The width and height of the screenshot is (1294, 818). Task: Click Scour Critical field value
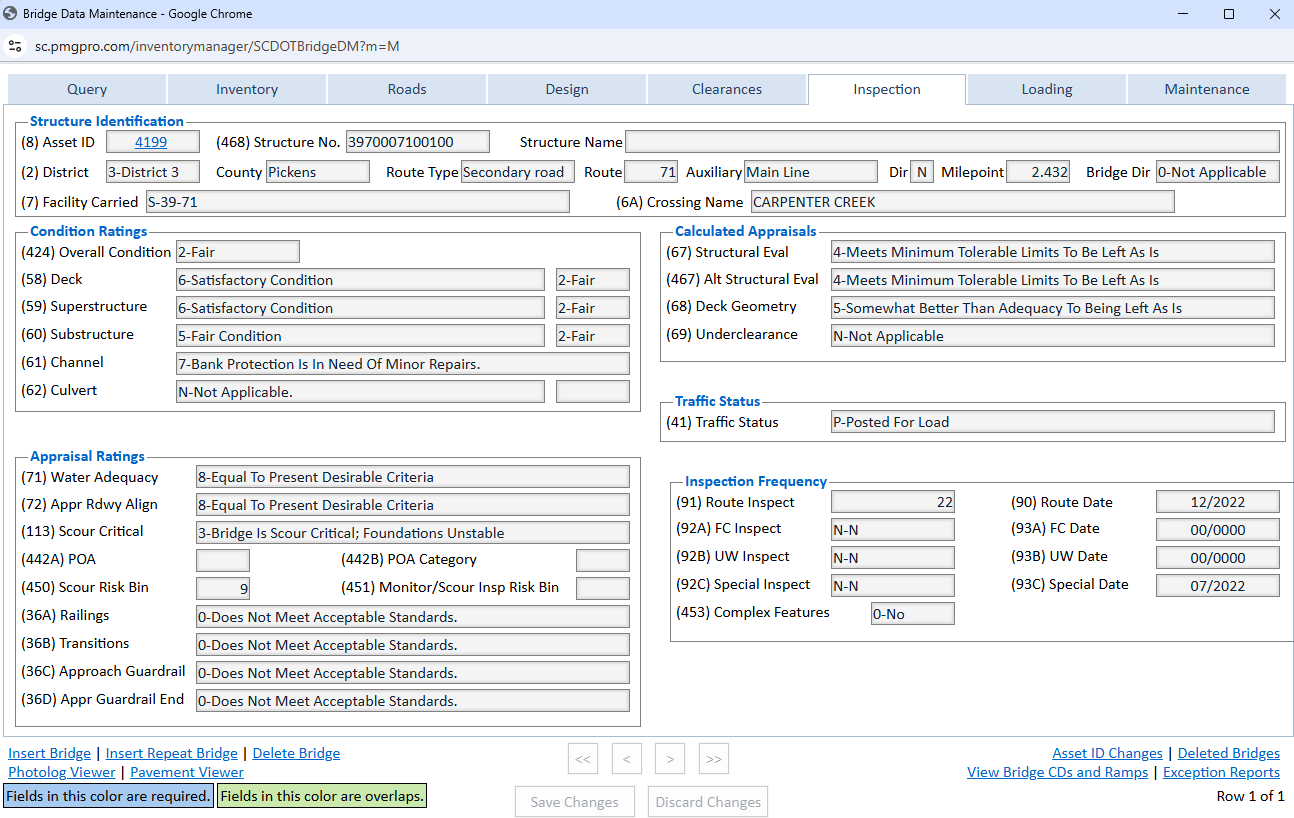(x=413, y=533)
